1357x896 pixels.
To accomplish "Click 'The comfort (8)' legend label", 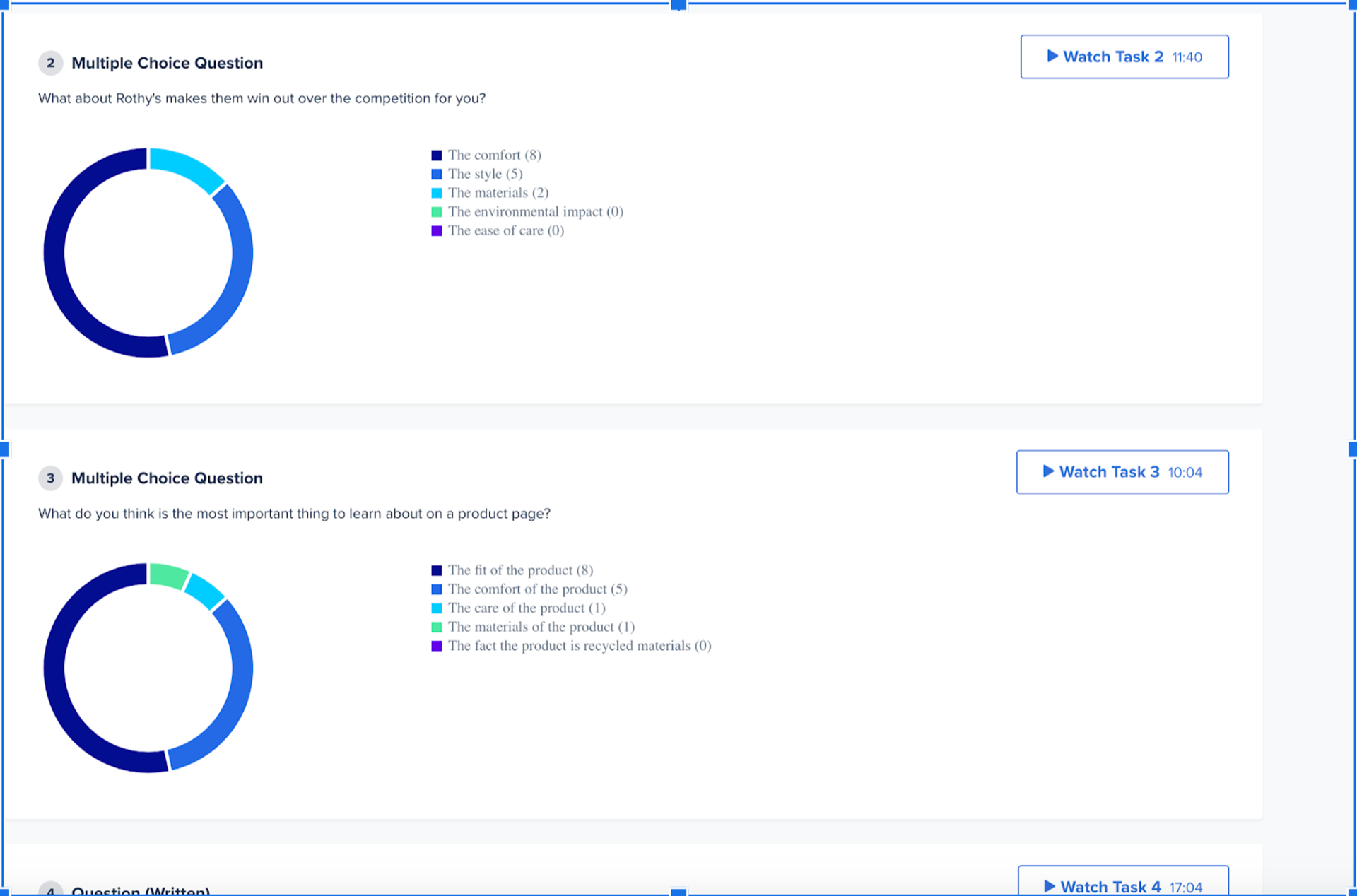I will 495,155.
